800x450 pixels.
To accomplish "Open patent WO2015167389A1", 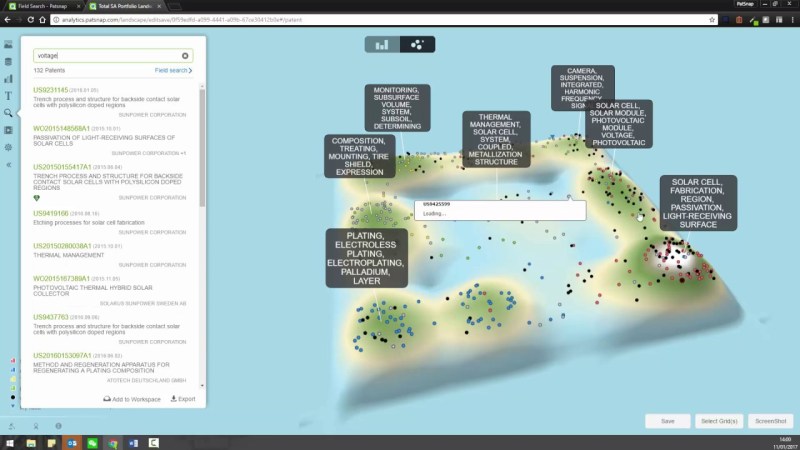I will 61,279.
